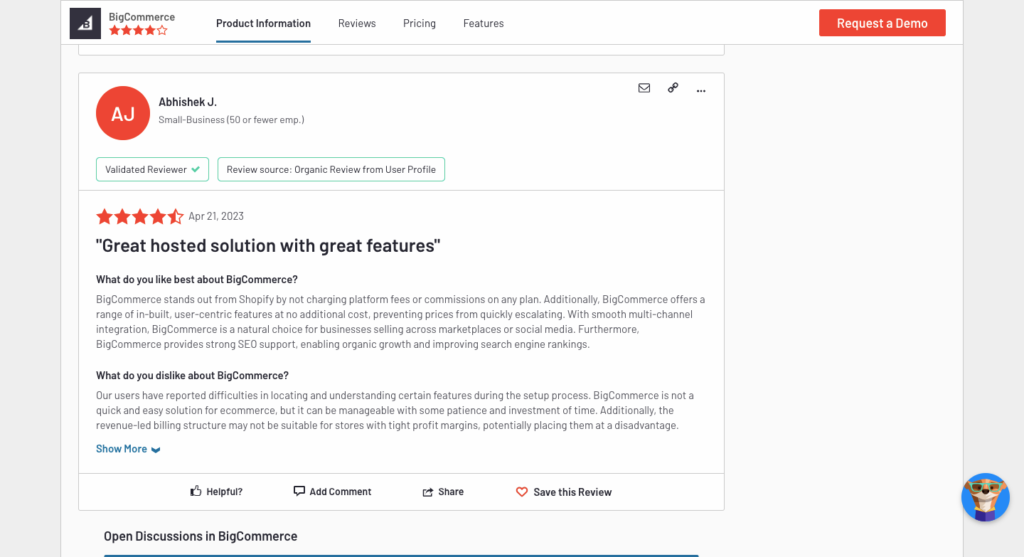The height and width of the screenshot is (557, 1024).
Task: Select the Features tab
Action: tap(483, 24)
